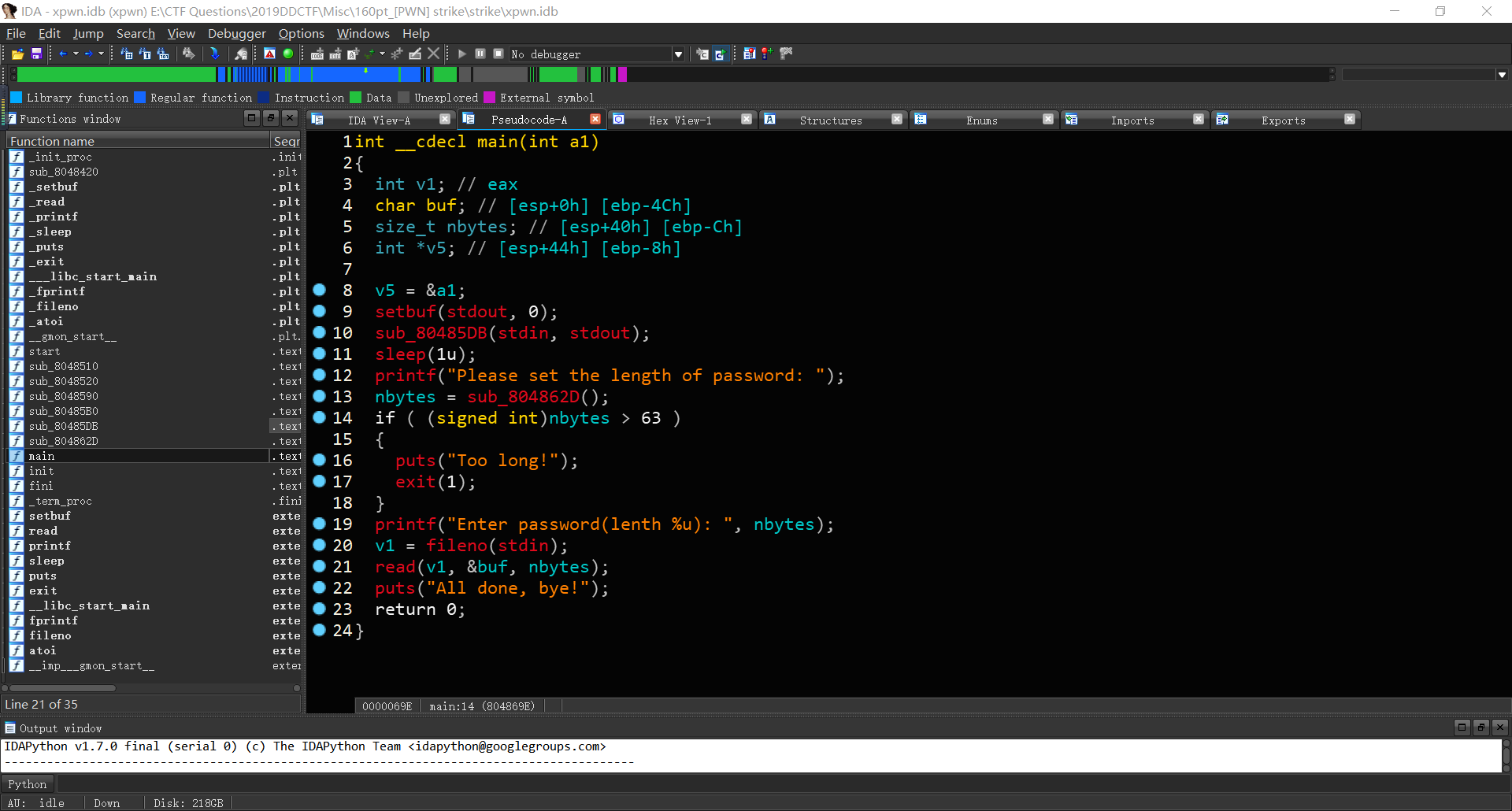The height and width of the screenshot is (811, 1512).
Task: Click the breakpoint list icon with red dot
Action: click(749, 54)
